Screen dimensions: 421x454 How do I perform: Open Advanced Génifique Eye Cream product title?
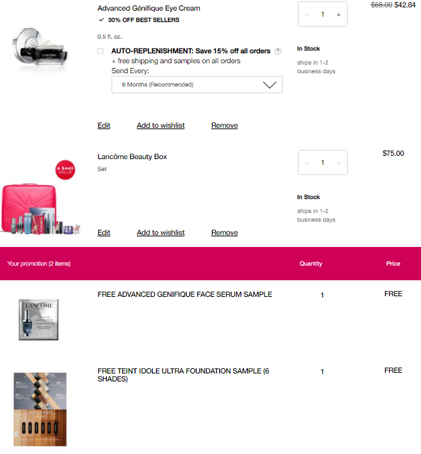click(149, 8)
